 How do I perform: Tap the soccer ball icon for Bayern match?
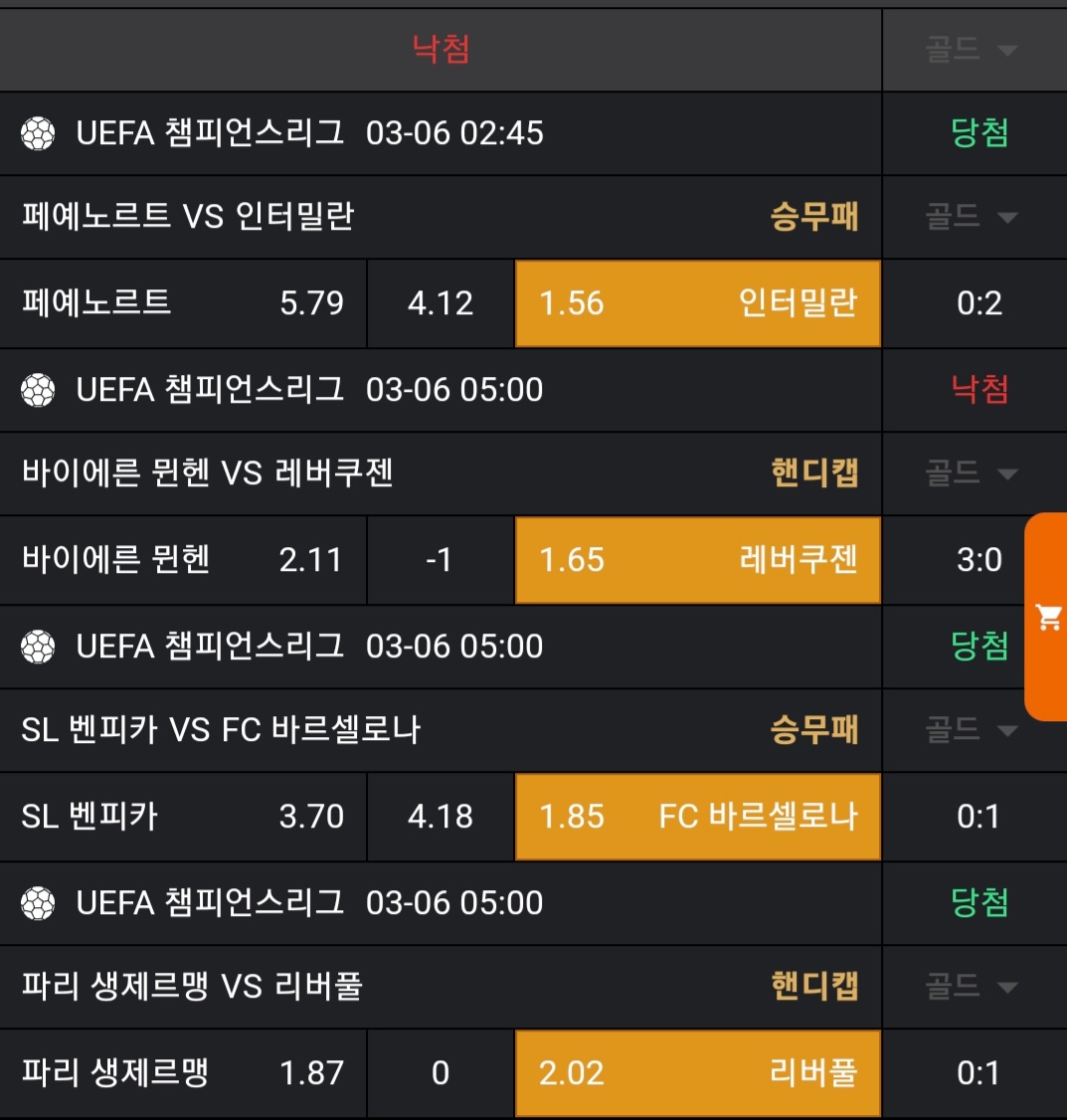coord(38,390)
